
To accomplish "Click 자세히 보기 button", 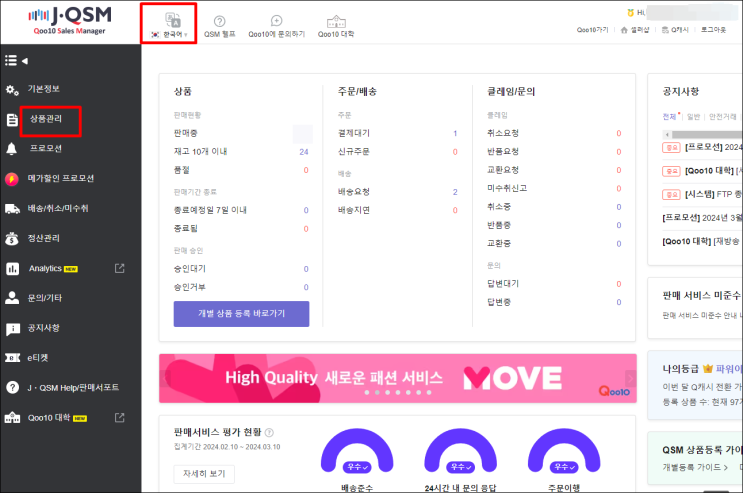I will point(204,474).
